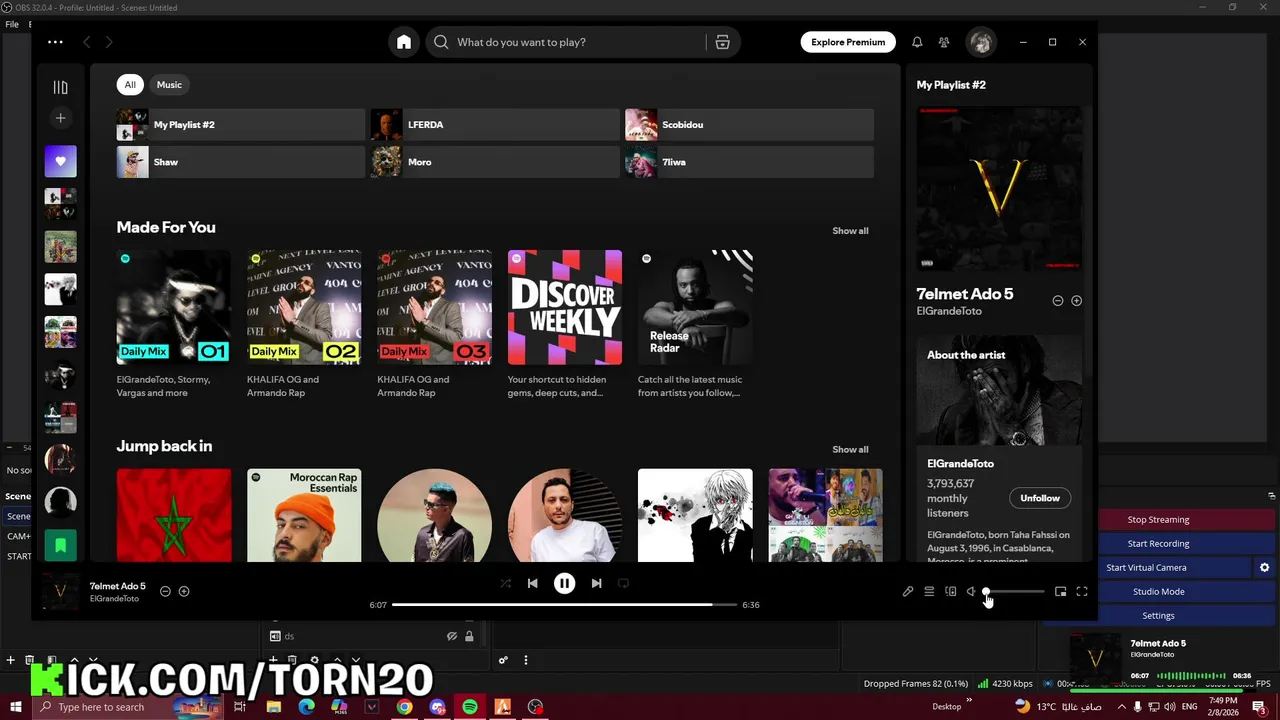Launch Google Chrome from the taskbar

pyautogui.click(x=404, y=707)
